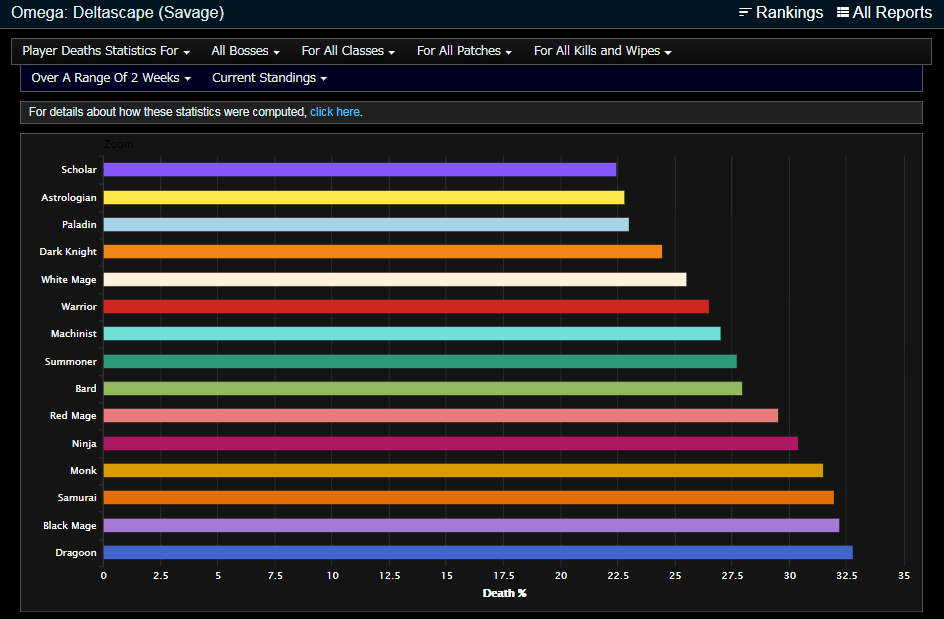
Task: Click the Black Mage axis label
Action: (x=70, y=525)
